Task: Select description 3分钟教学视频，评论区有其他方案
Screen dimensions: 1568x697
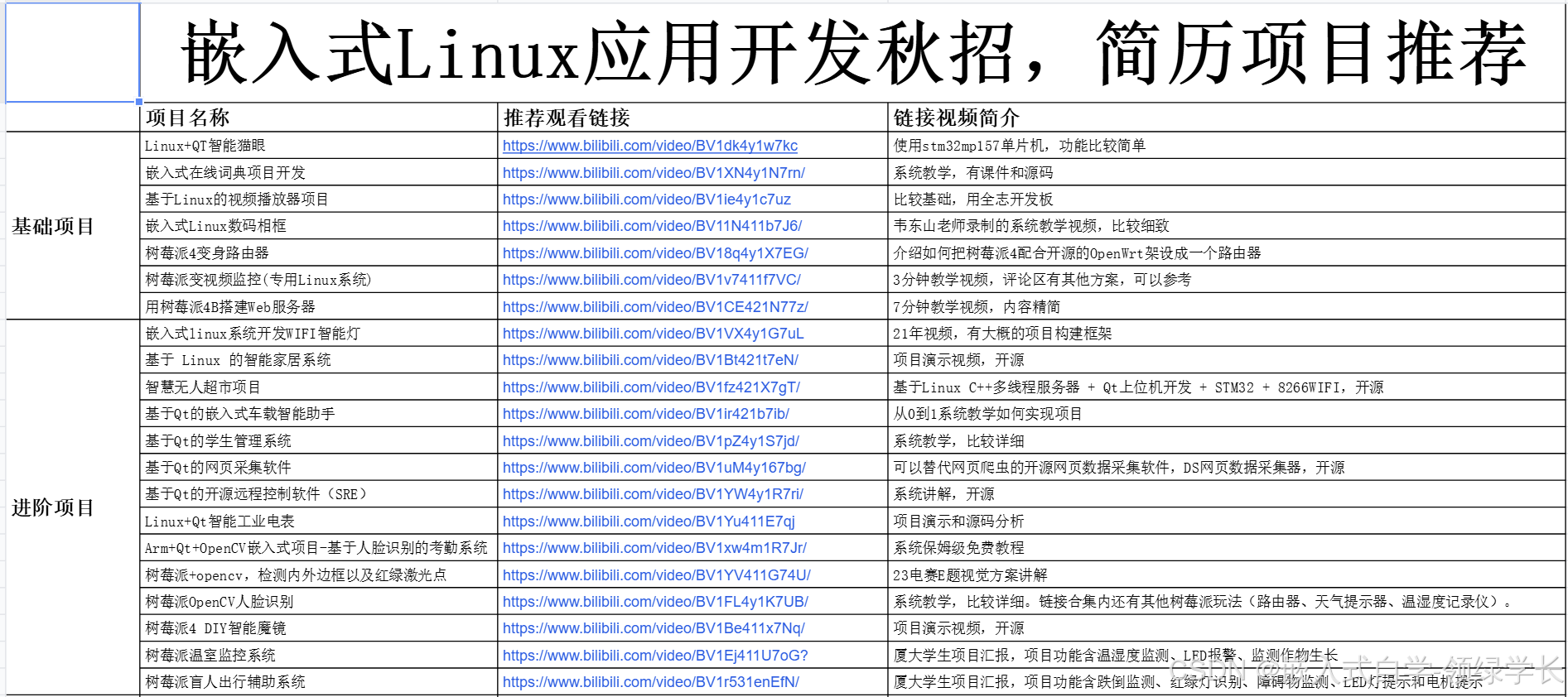Action: pos(1226,280)
